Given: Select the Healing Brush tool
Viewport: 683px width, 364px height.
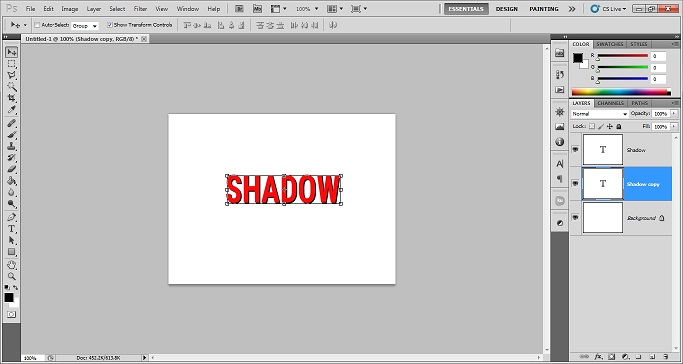Looking at the screenshot, I should pos(11,124).
